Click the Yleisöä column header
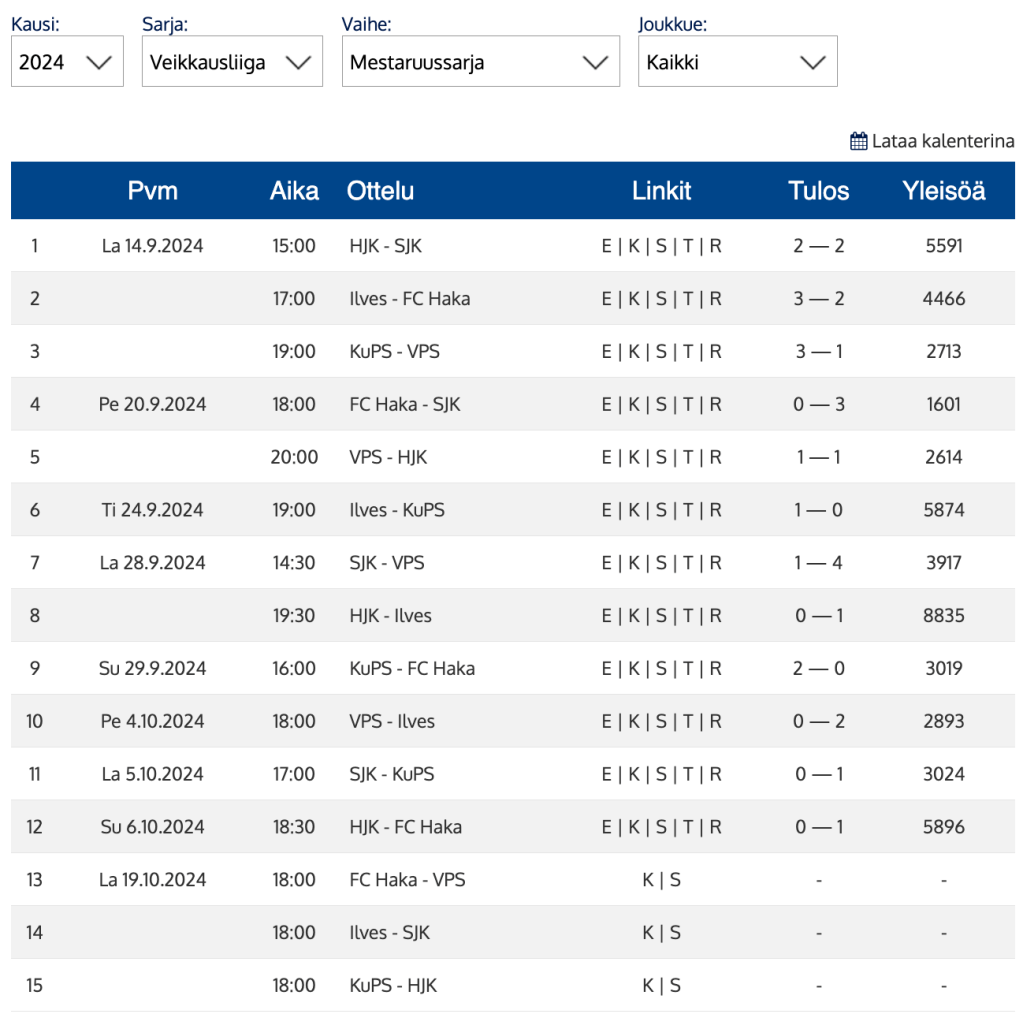The height and width of the screenshot is (1014, 1023). pyautogui.click(x=943, y=191)
